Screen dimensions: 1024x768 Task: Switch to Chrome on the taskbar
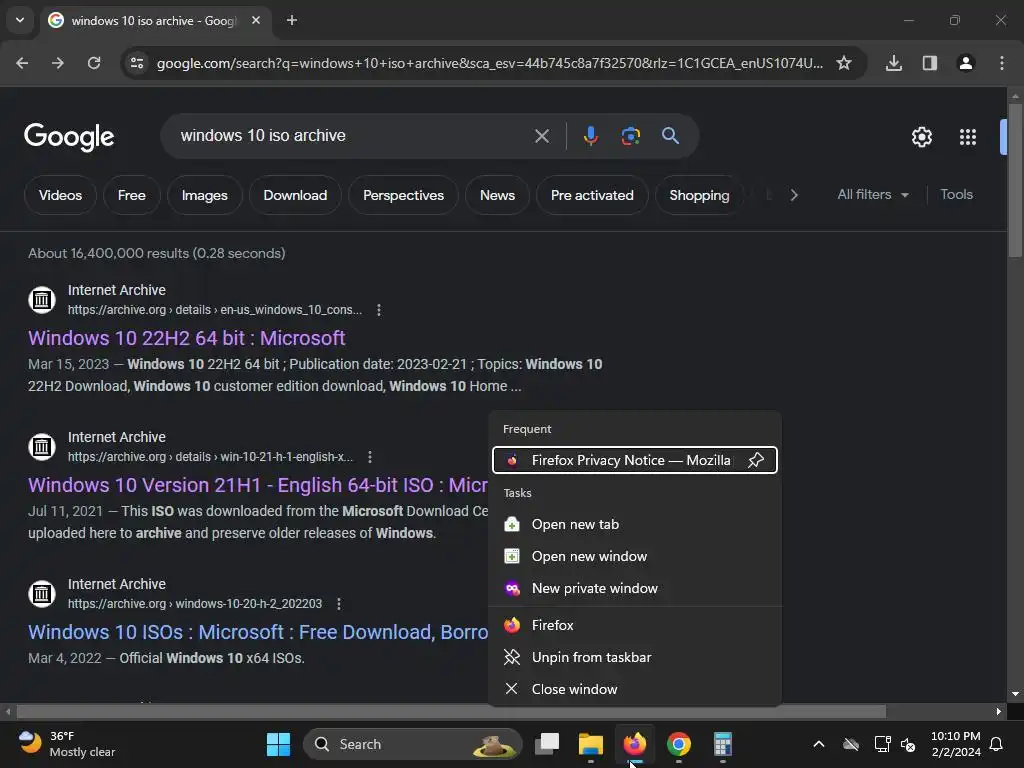click(x=679, y=744)
